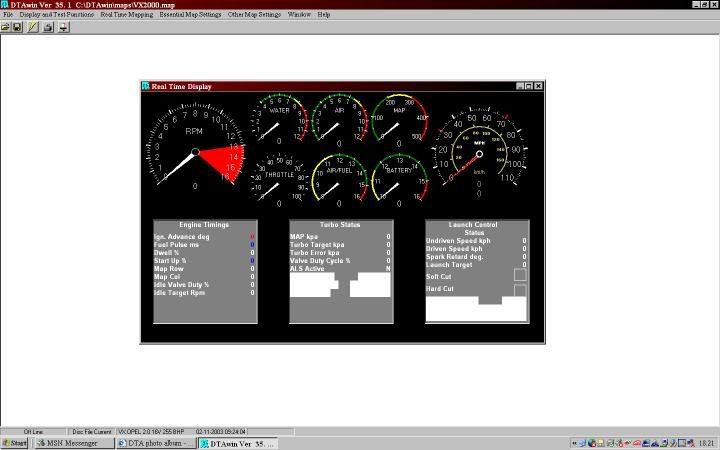Screen dimensions: 720x450
Task: Click the 02-11-2003 date status entry
Action: click(x=221, y=432)
